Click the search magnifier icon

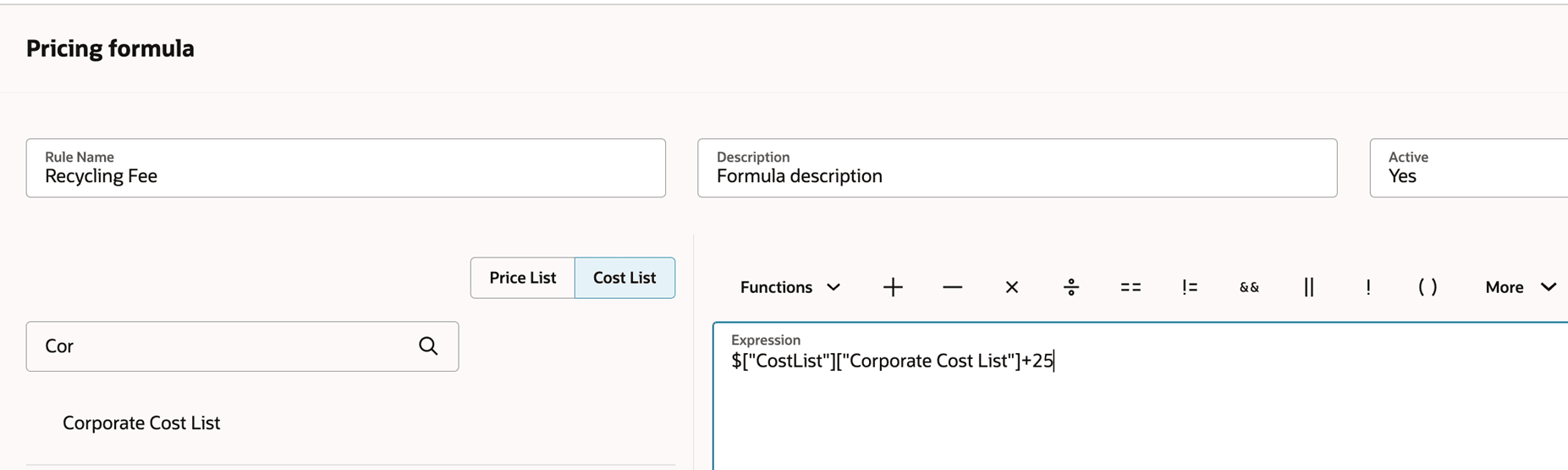tap(428, 346)
